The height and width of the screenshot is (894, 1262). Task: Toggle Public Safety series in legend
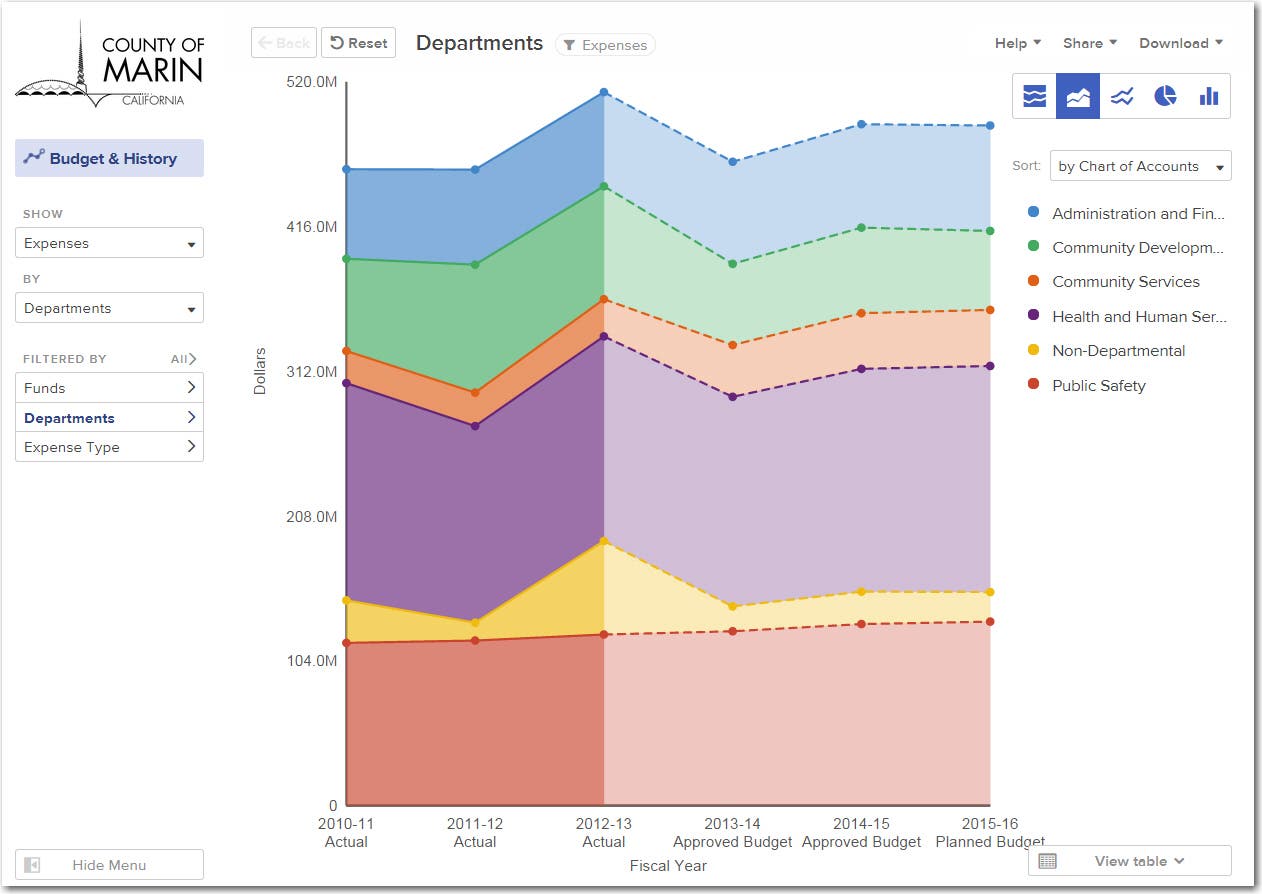coord(1098,385)
